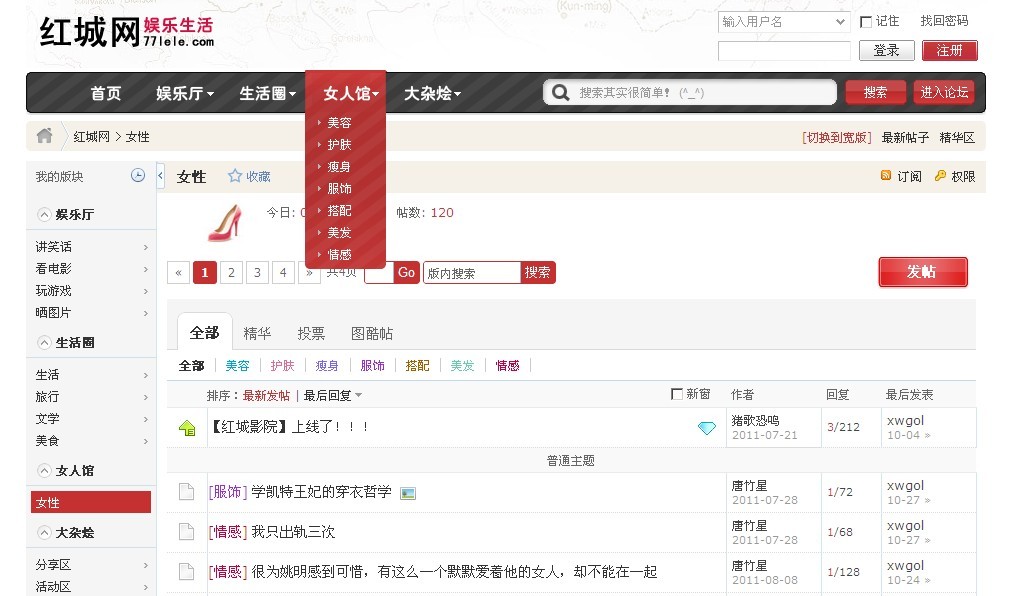This screenshot has height=596, width=1011.
Task: Go to the previous page with «
Action: coord(179,272)
